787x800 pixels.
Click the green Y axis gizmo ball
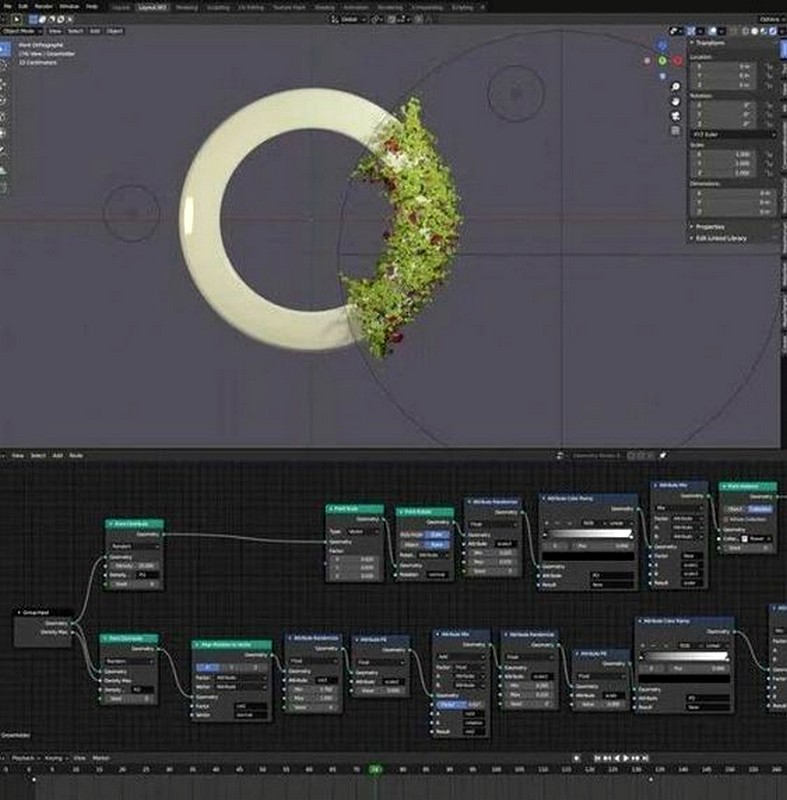pyautogui.click(x=662, y=60)
